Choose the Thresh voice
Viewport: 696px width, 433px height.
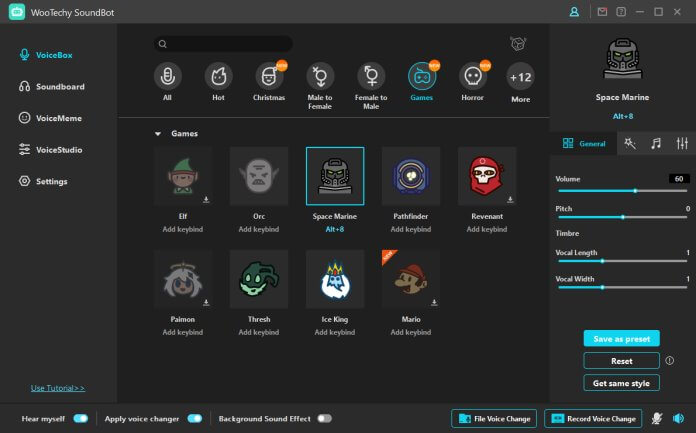259,279
